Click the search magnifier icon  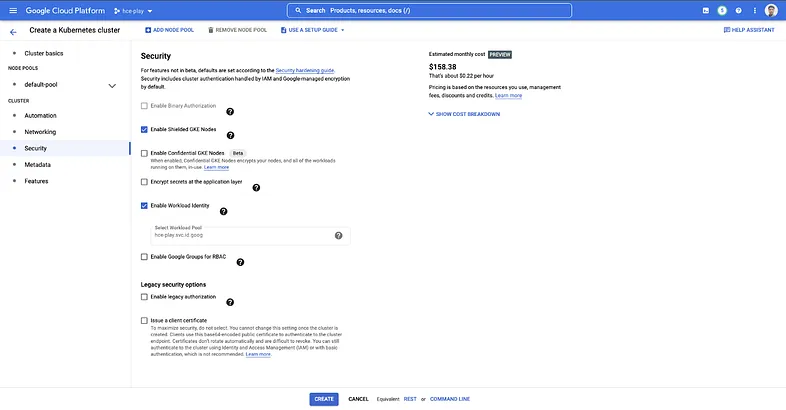coord(298,10)
